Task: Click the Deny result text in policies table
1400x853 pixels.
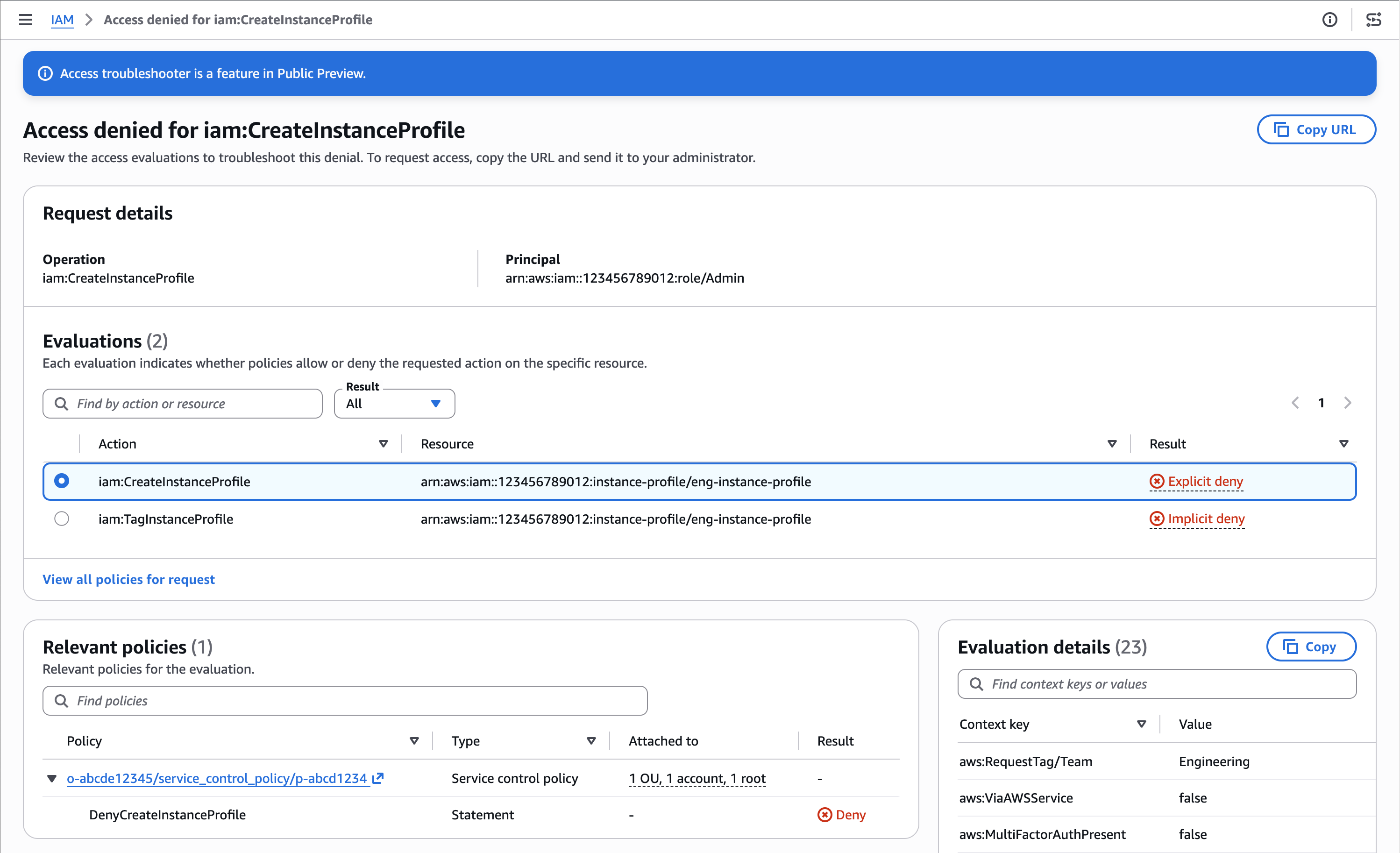Action: pos(851,815)
